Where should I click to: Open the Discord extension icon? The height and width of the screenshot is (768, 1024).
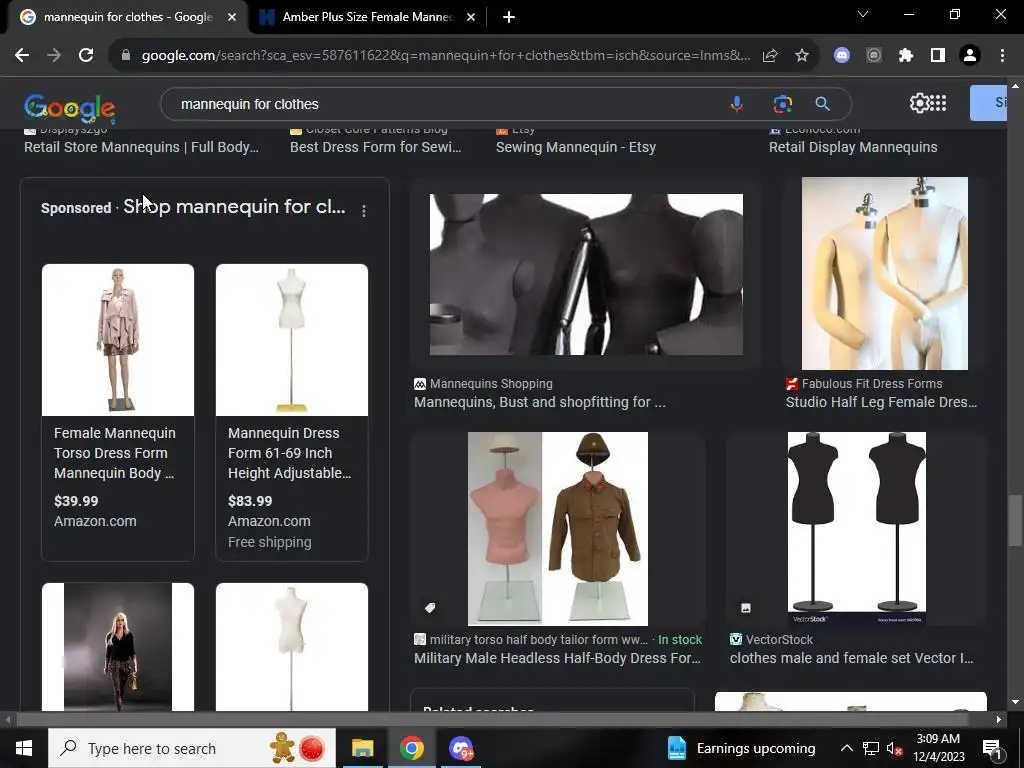click(x=842, y=56)
